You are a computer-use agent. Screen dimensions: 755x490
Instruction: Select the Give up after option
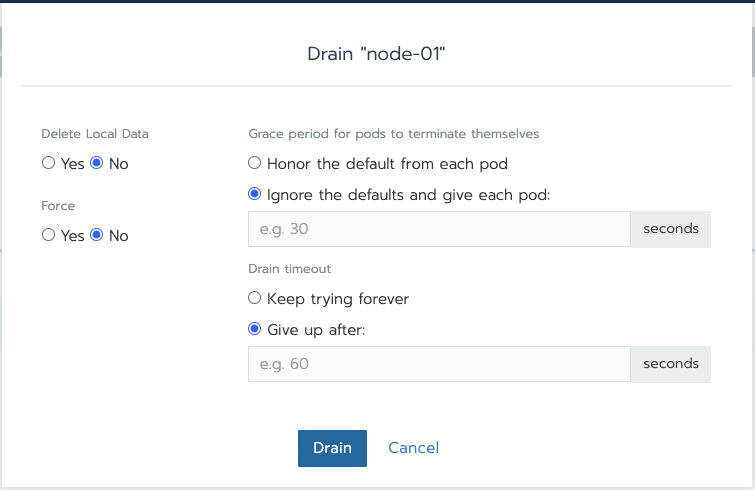click(255, 329)
